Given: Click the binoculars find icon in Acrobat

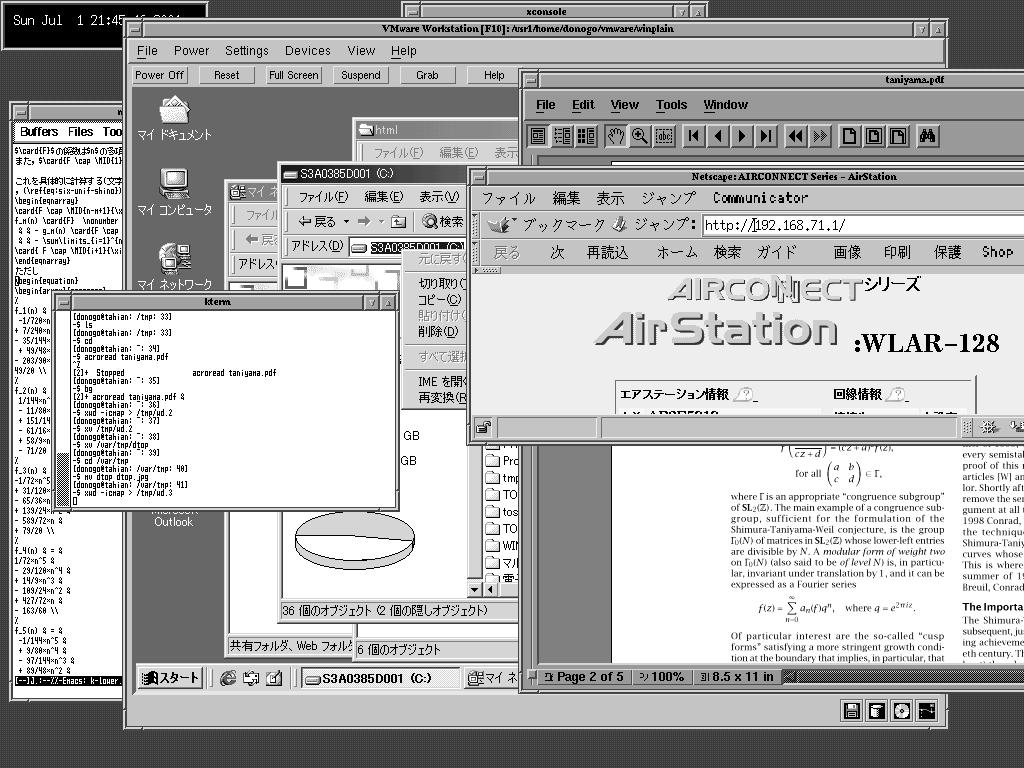Looking at the screenshot, I should click(x=927, y=136).
